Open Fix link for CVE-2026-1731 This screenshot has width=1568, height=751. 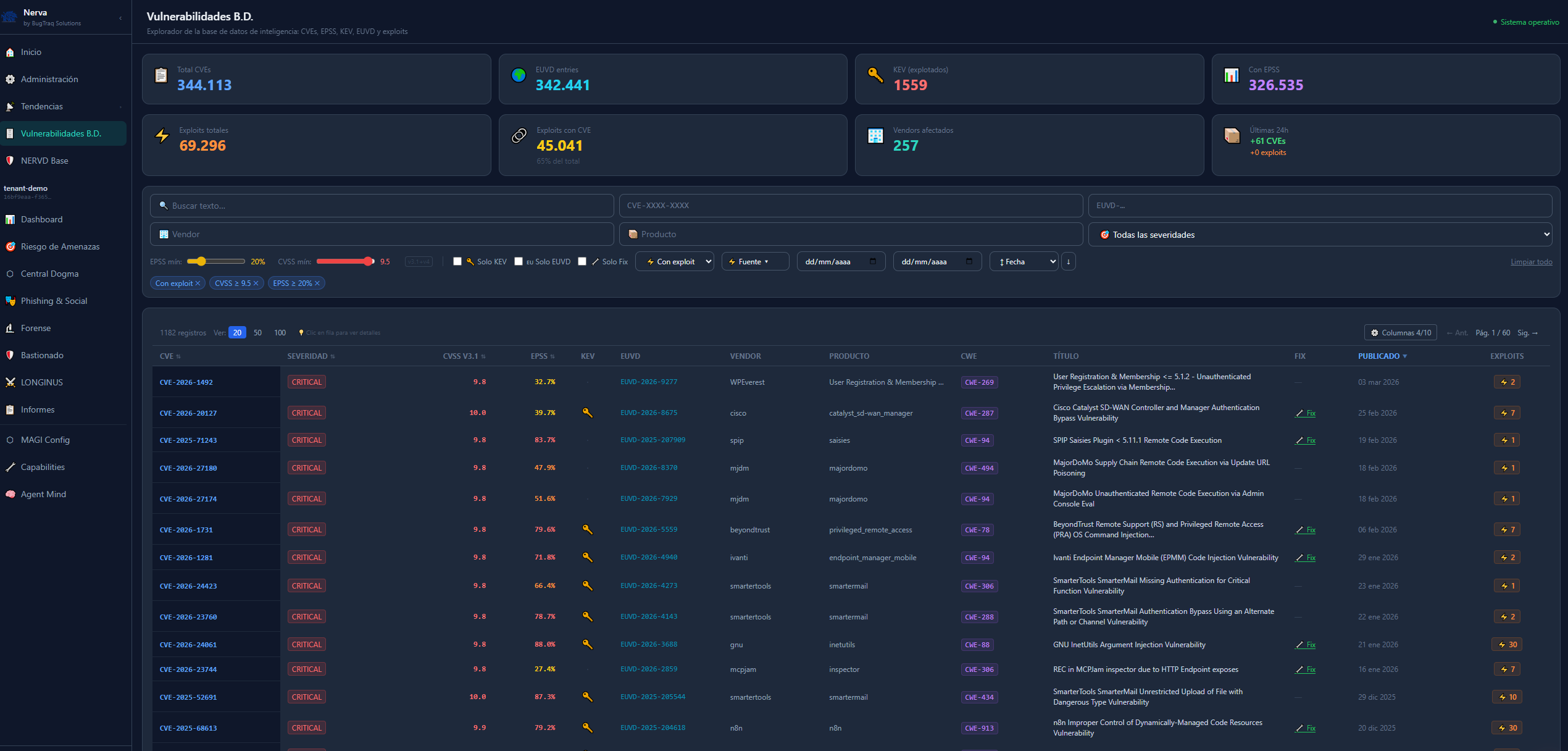point(1306,530)
